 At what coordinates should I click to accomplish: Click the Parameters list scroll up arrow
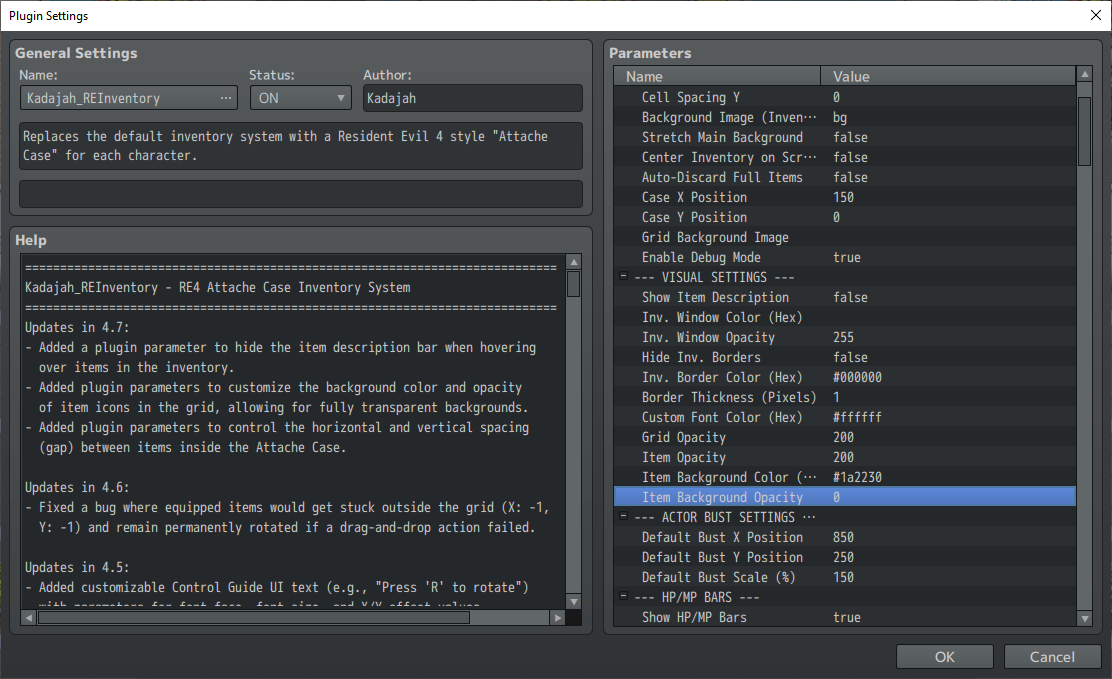click(1084, 74)
